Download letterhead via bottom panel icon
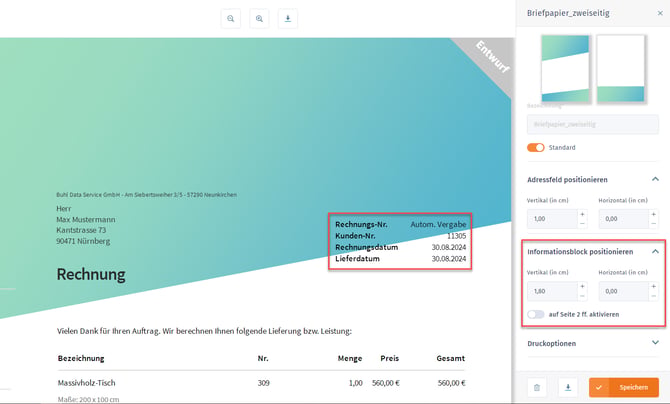This screenshot has width=670, height=404. point(568,387)
